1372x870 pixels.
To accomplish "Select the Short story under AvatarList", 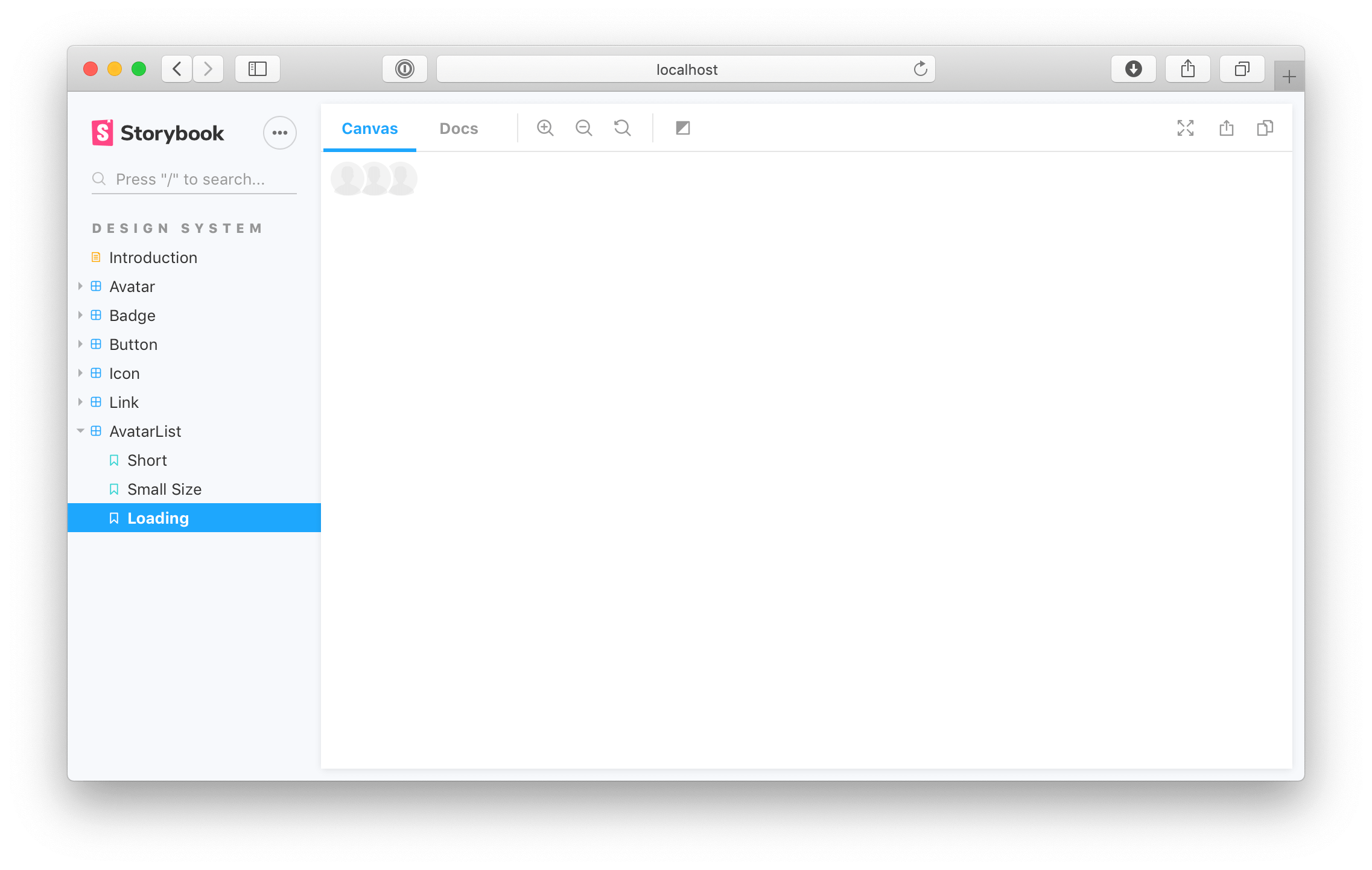I will [x=147, y=460].
